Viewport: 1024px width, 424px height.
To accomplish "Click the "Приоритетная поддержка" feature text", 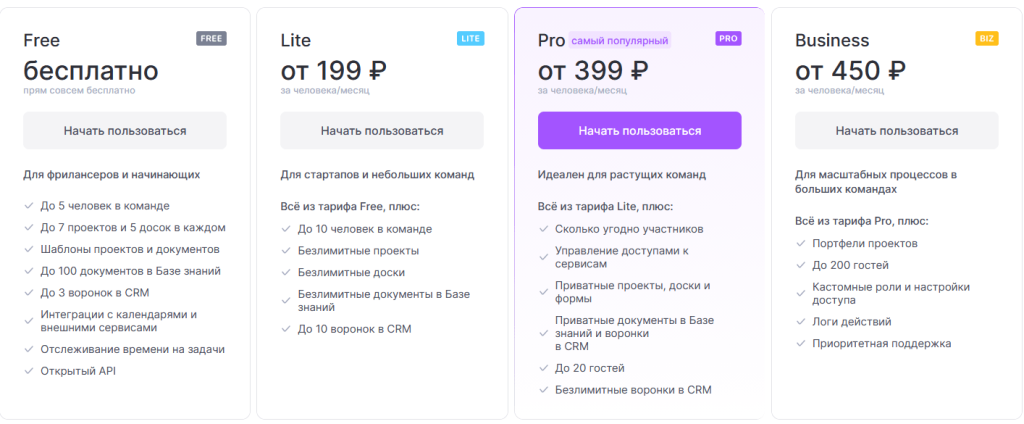I will (875, 343).
